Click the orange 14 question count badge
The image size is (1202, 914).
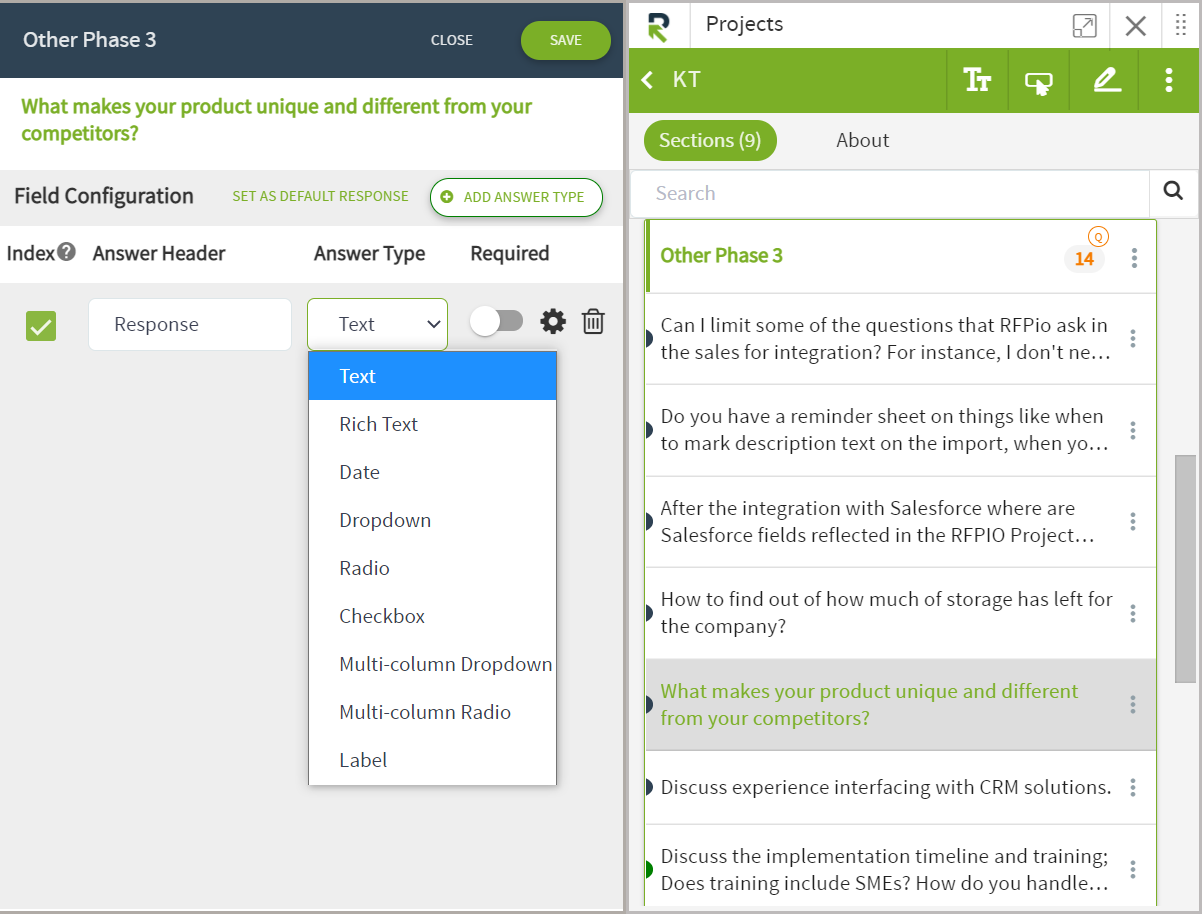pos(1085,259)
